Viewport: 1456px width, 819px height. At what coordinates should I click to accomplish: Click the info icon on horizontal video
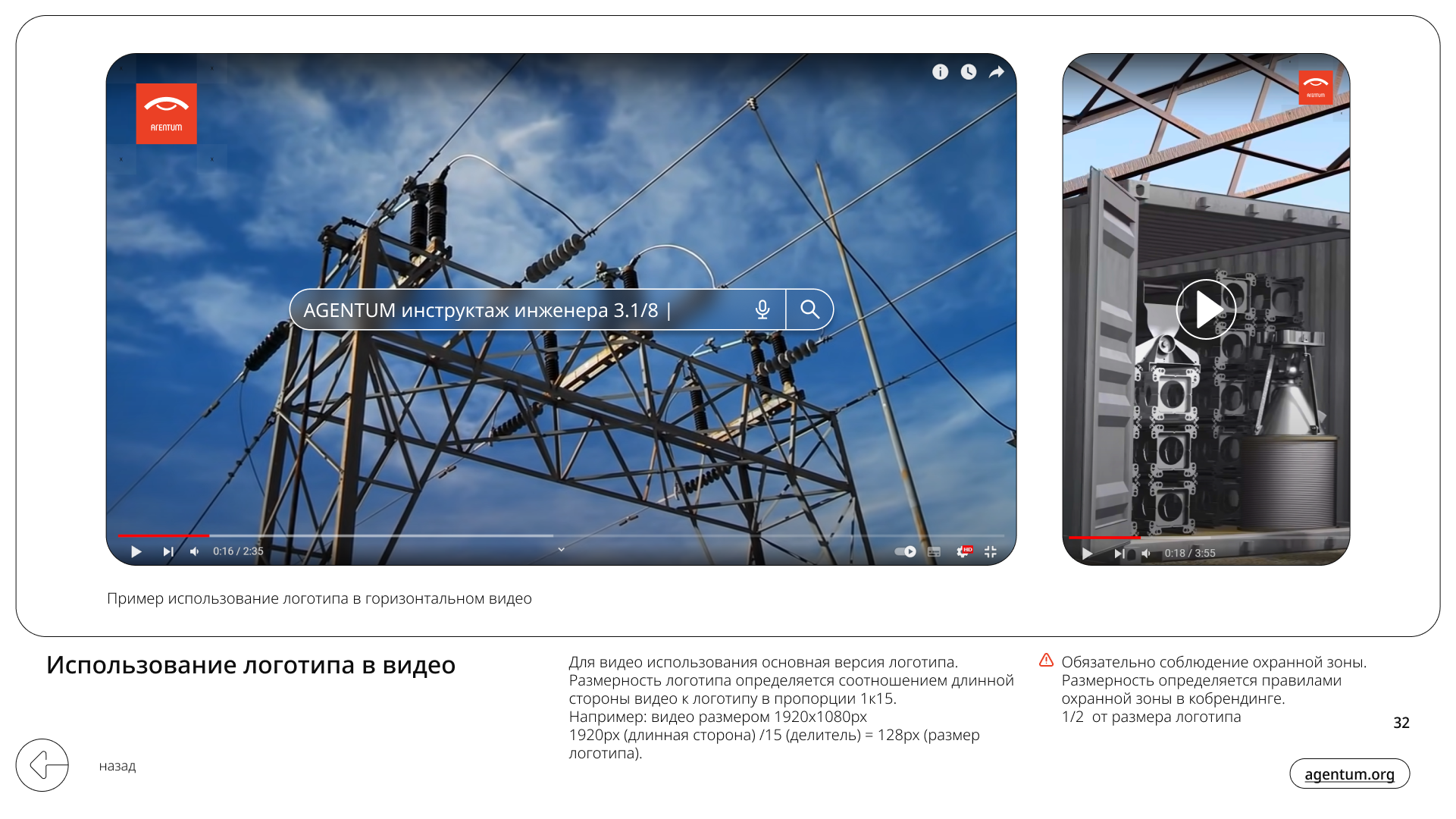point(940,72)
